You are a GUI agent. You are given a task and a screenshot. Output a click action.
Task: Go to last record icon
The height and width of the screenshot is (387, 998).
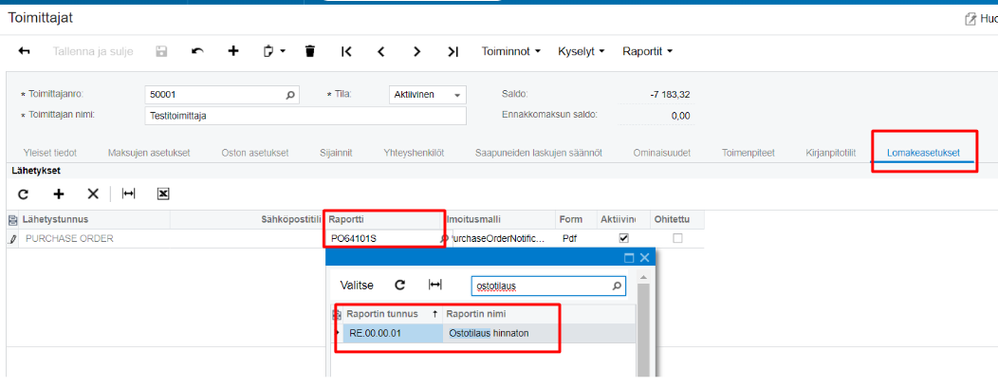tap(453, 52)
